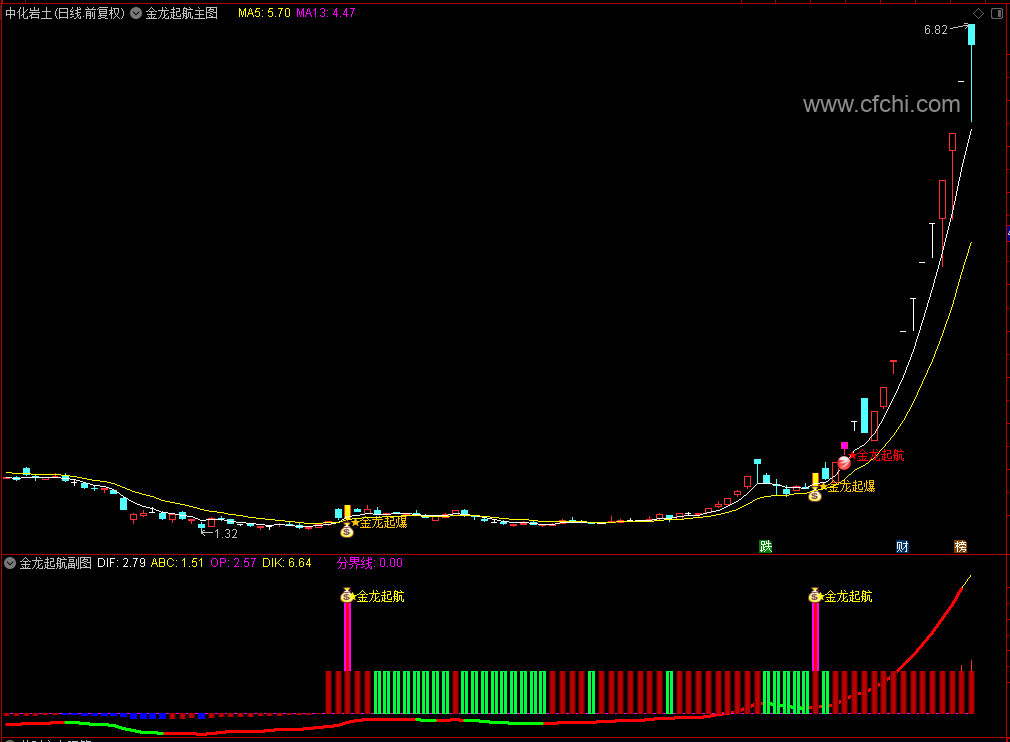The image size is (1010, 742).
Task: Click the first sub-chart money bag 金龙起航 icon
Action: (347, 596)
